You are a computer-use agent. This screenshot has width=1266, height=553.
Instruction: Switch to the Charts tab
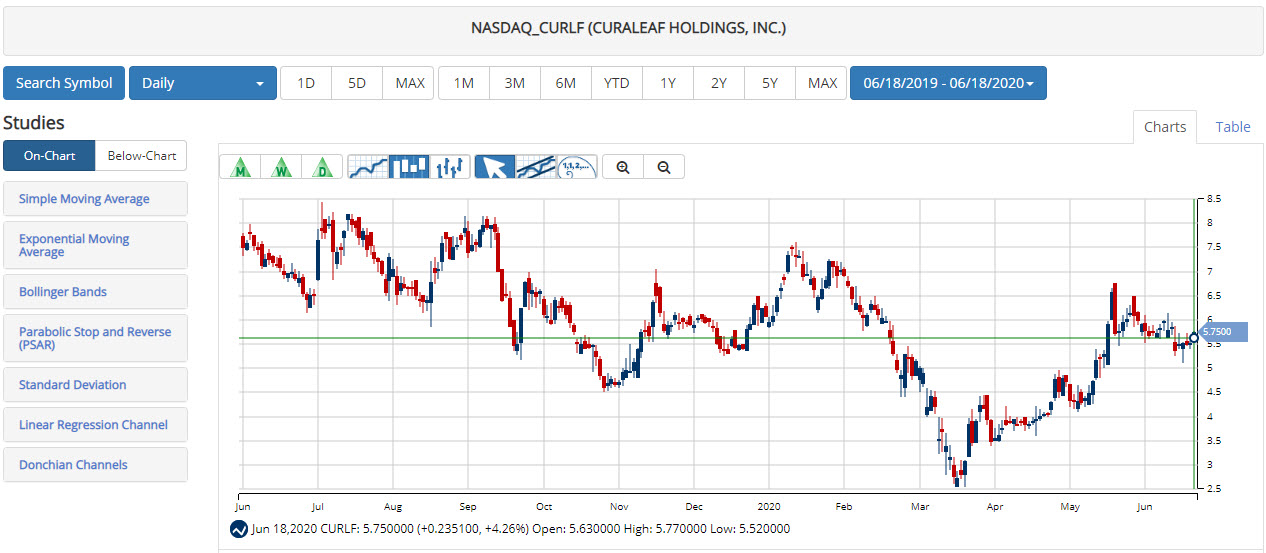pyautogui.click(x=1165, y=127)
